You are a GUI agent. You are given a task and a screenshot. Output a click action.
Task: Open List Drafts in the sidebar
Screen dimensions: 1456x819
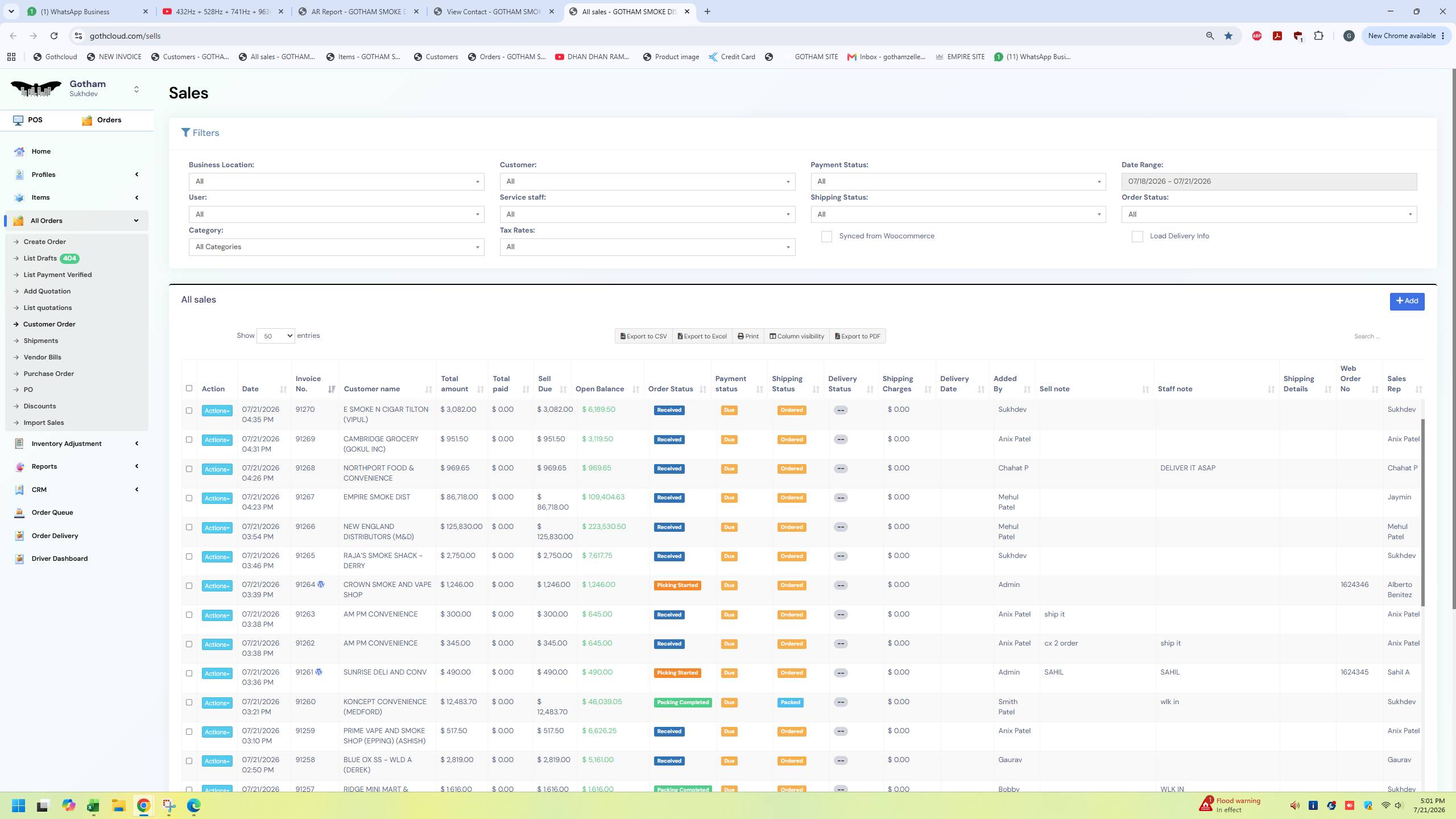point(40,258)
